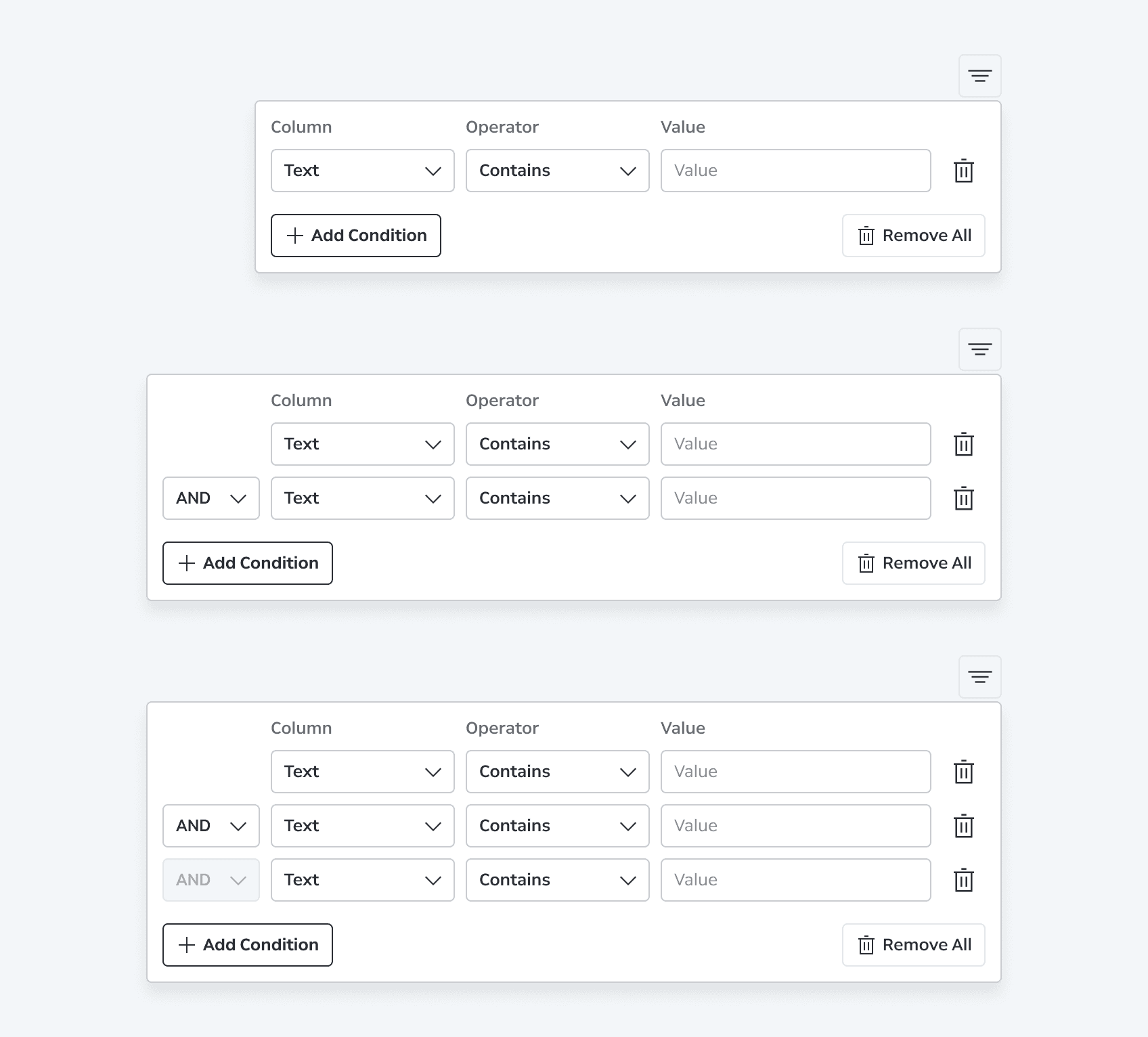Expand the Contains dropdown in the bottom panel's last row
The width and height of the screenshot is (1148, 1037).
pos(558,880)
